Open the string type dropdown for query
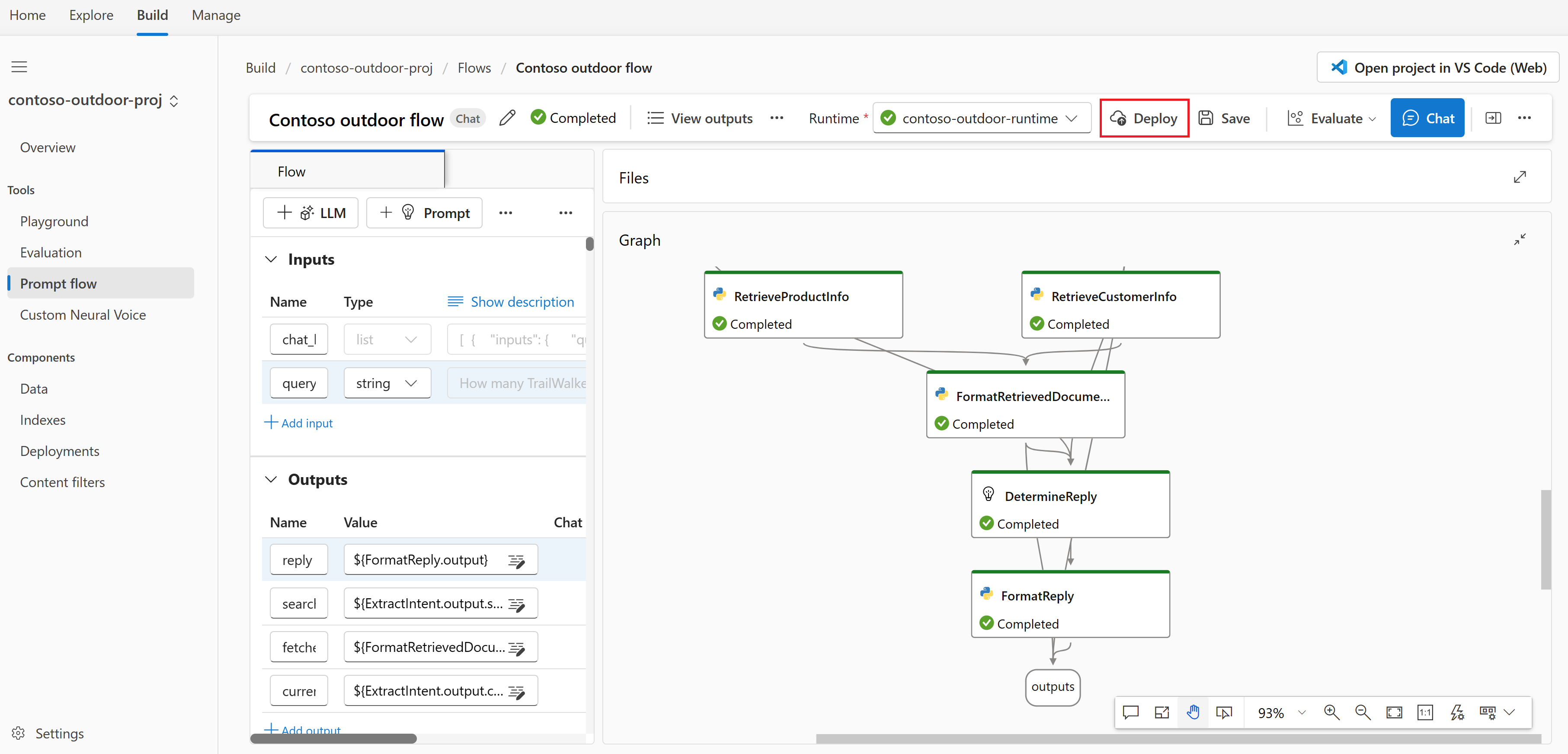The image size is (1568, 754). click(387, 383)
